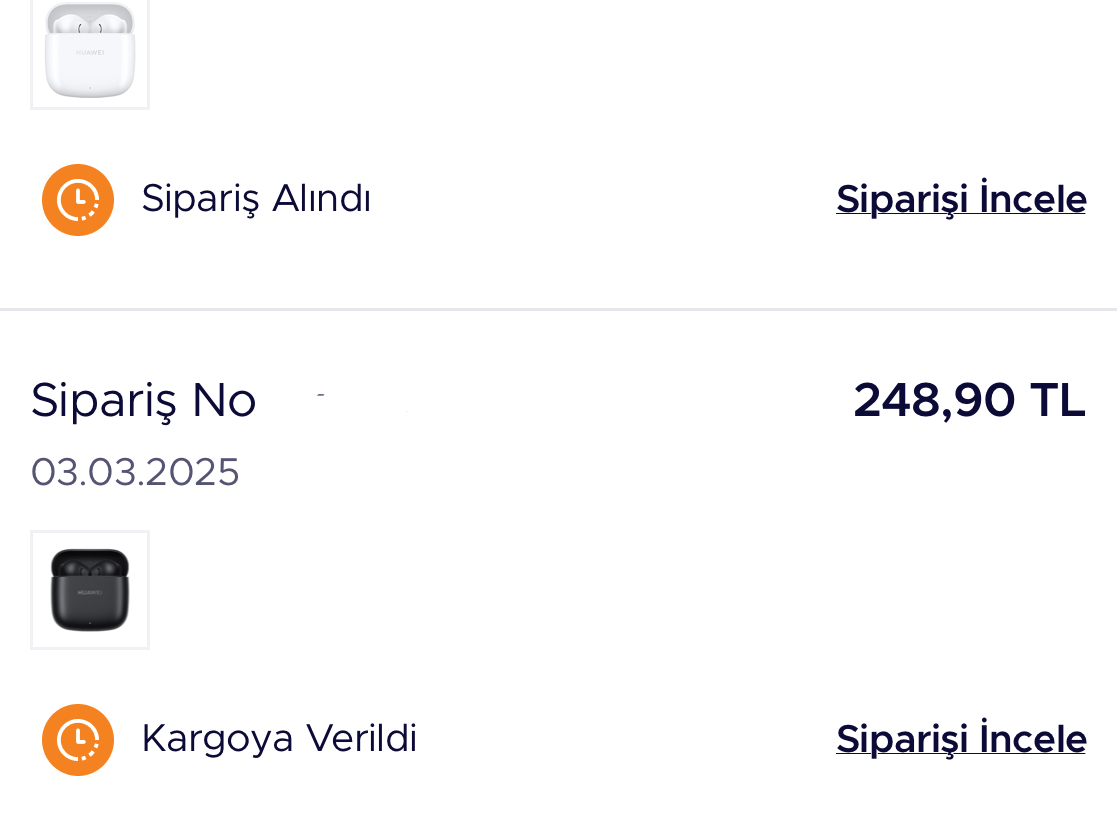Click the order date 03.03.2025
The width and height of the screenshot is (1117, 824).
[135, 472]
